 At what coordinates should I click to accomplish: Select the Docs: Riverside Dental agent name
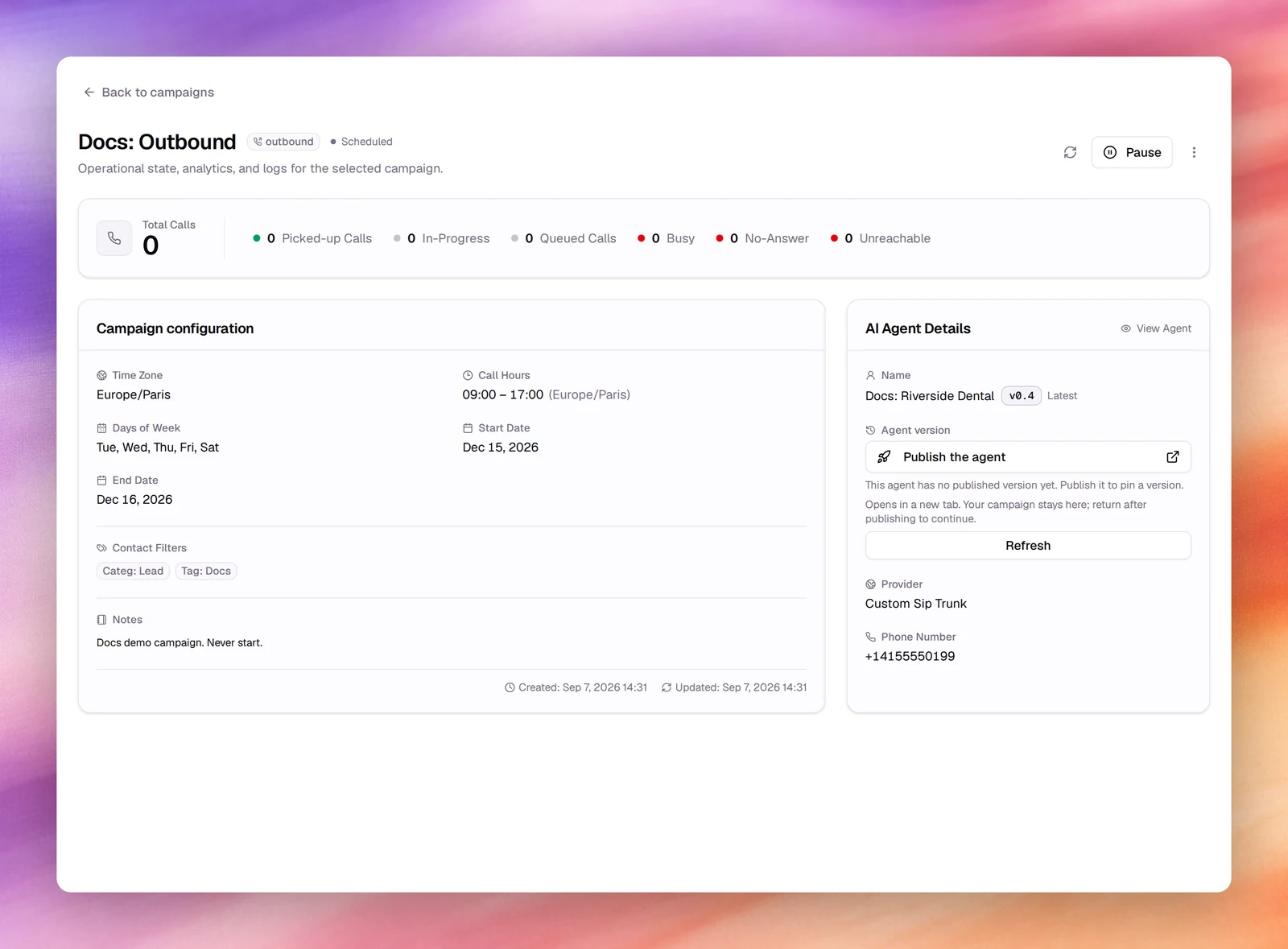pyautogui.click(x=930, y=396)
